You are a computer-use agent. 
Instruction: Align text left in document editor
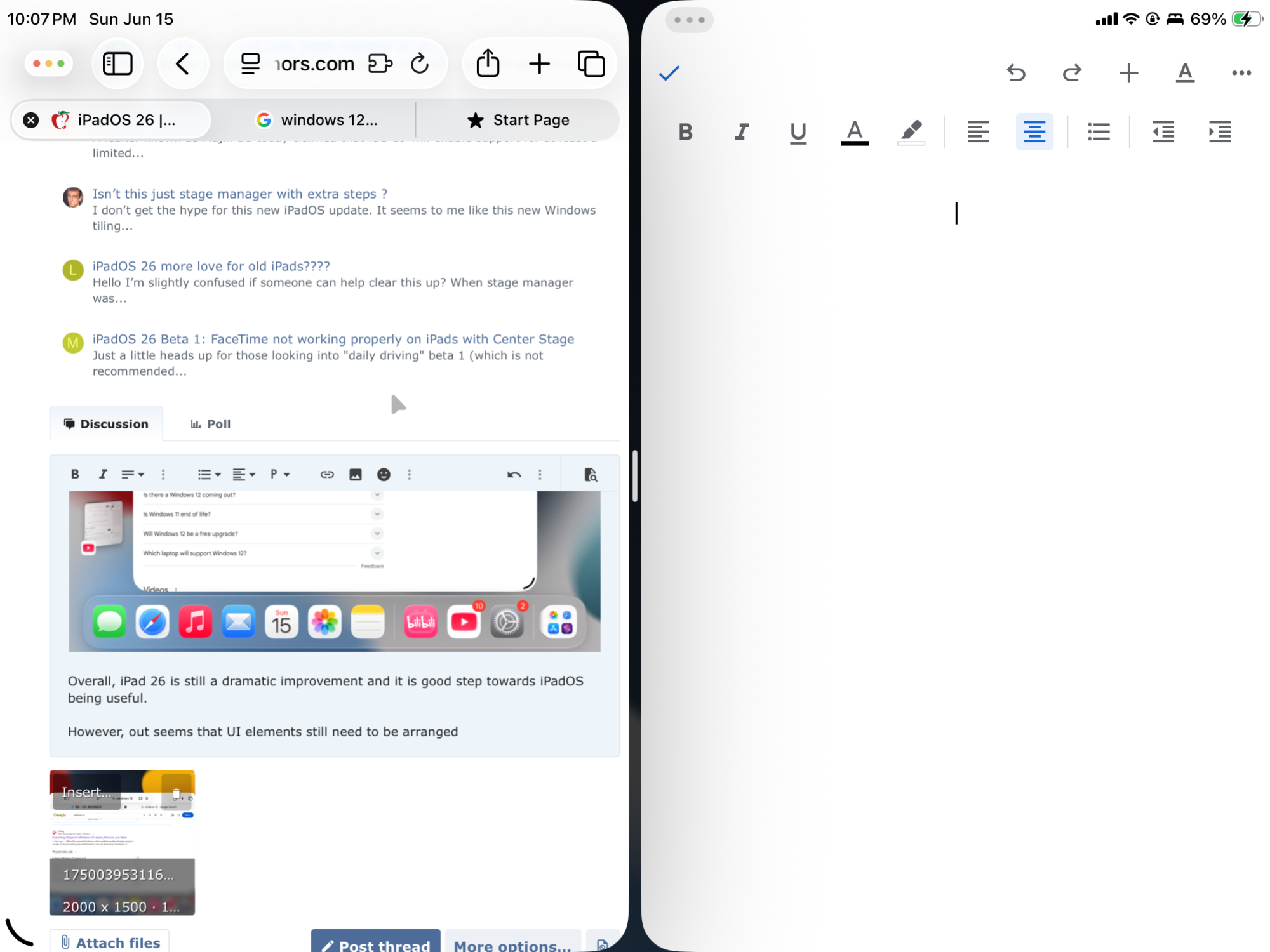point(978,132)
